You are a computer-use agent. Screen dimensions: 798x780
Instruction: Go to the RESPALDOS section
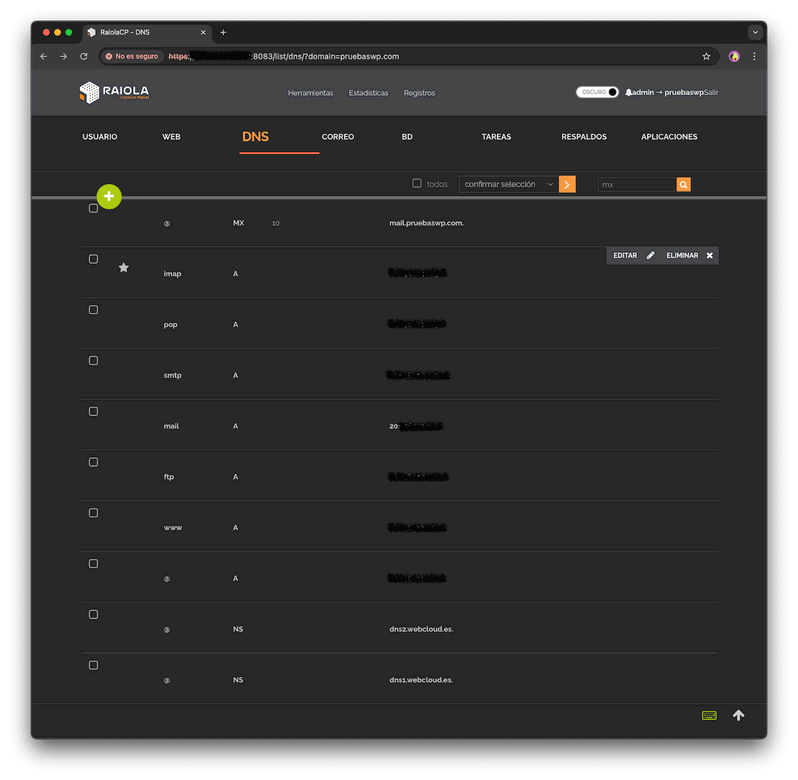tap(584, 137)
